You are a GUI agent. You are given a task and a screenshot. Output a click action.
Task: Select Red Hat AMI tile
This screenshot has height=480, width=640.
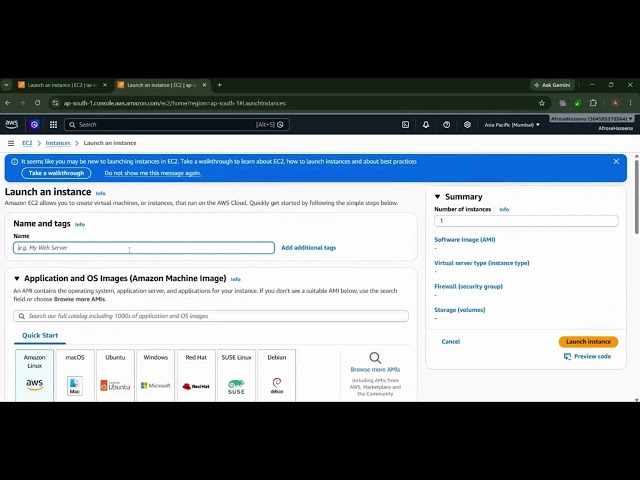pos(196,376)
